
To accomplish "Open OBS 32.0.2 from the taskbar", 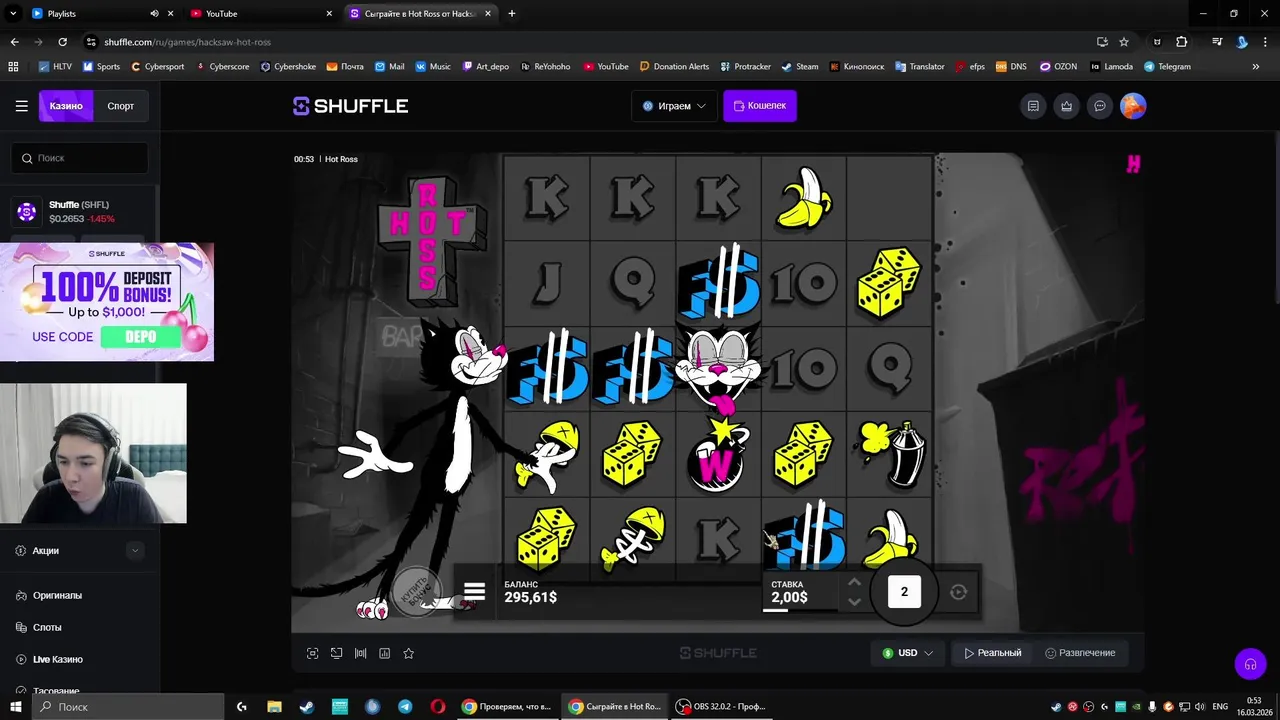I will tap(720, 706).
